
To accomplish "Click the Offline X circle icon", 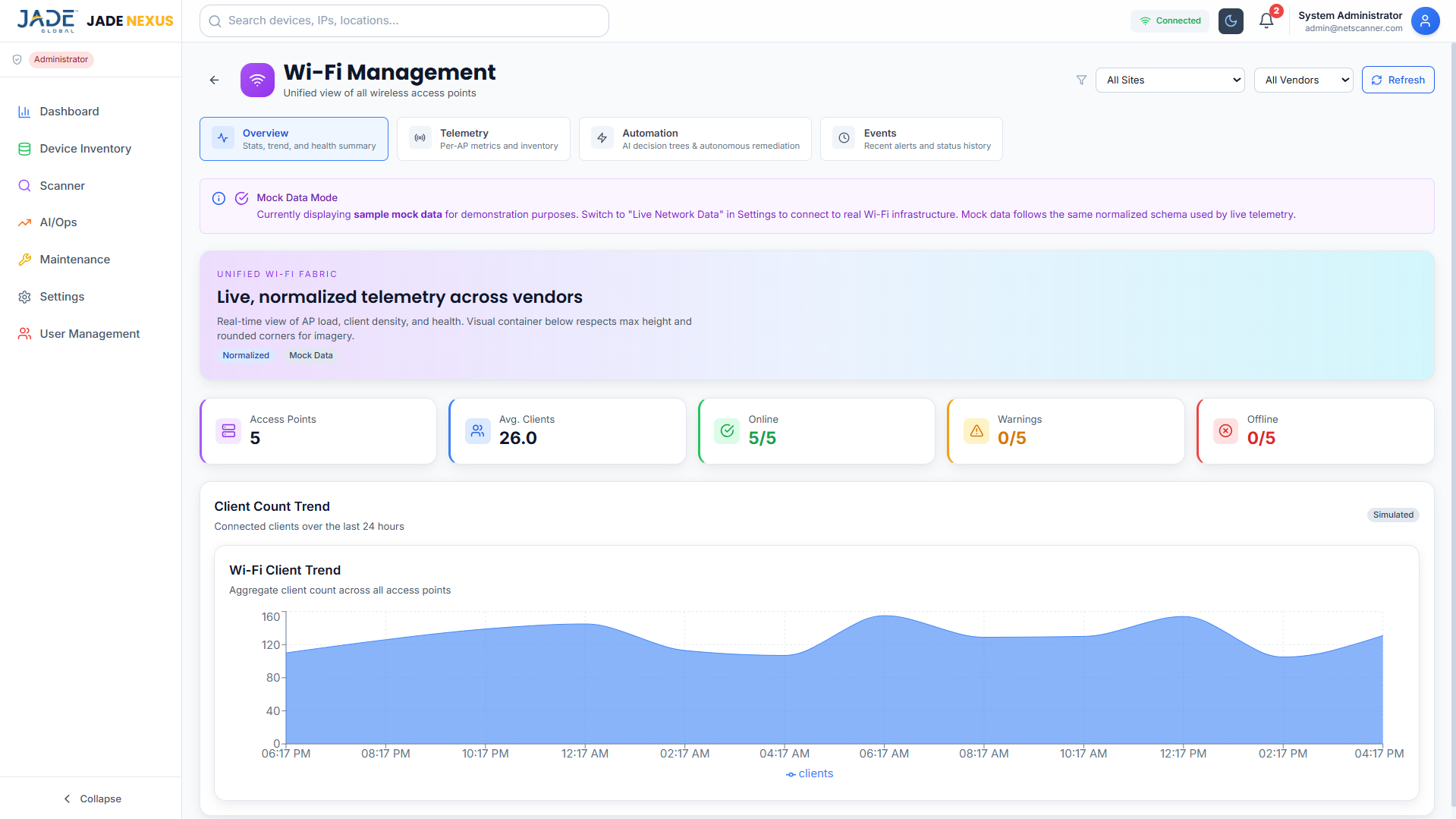I will (x=1225, y=430).
